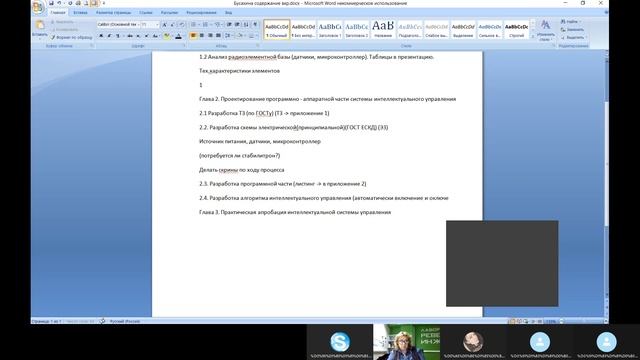
Task: Apply the yellow text highlight color
Action: pyautogui.click(x=167, y=36)
